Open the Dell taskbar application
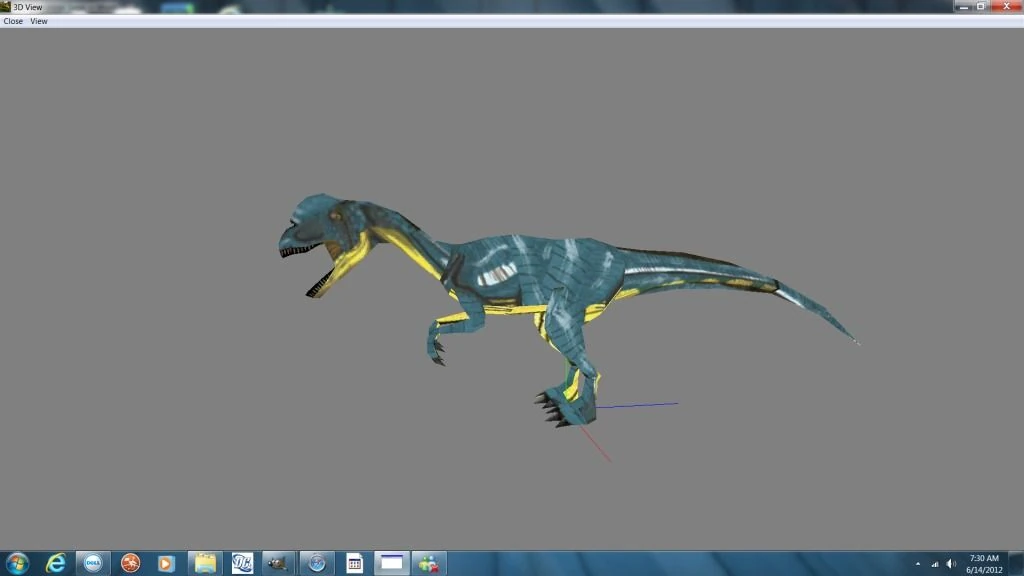This screenshot has height=576, width=1024. click(x=93, y=563)
